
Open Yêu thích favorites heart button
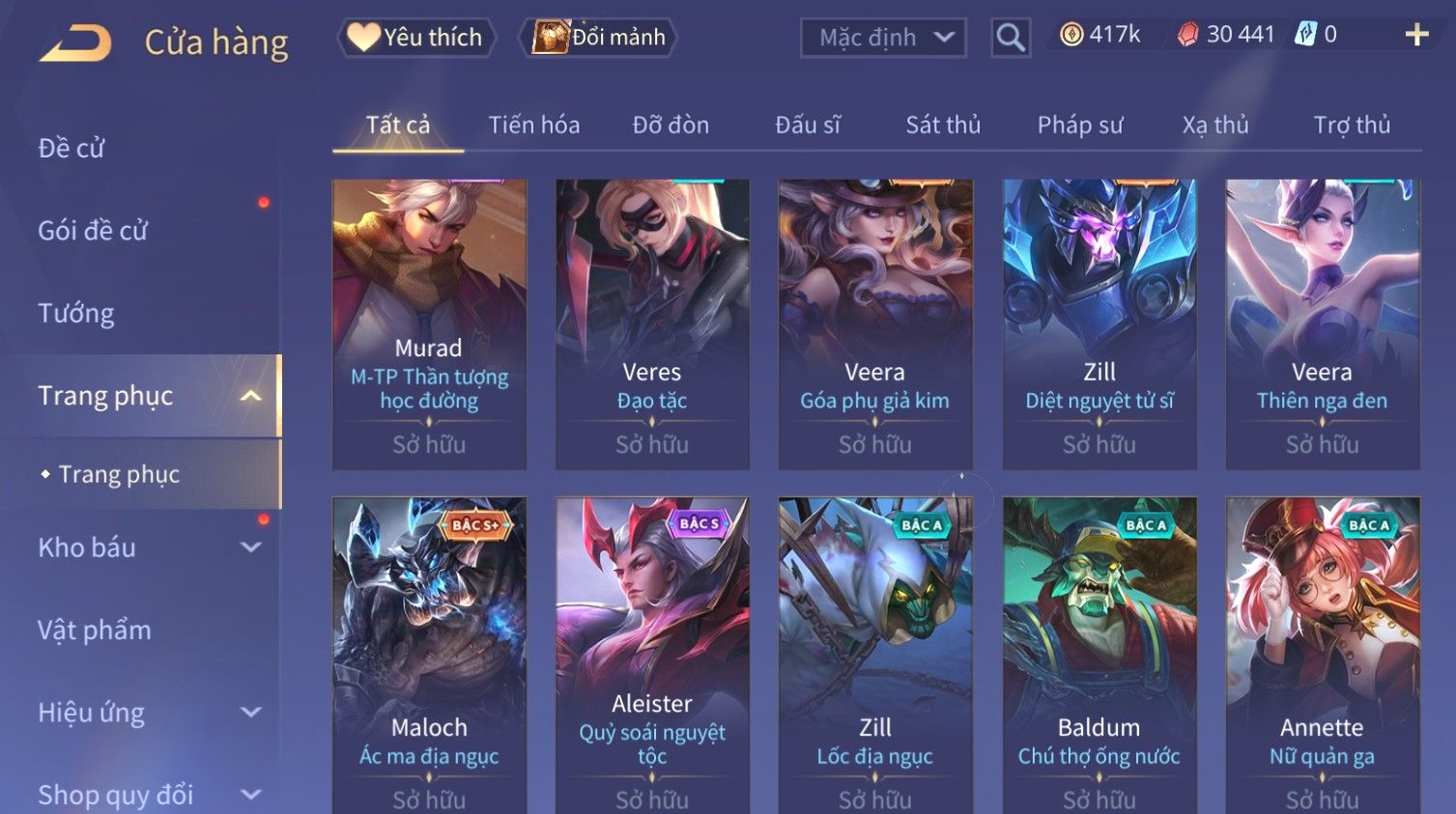tap(416, 38)
